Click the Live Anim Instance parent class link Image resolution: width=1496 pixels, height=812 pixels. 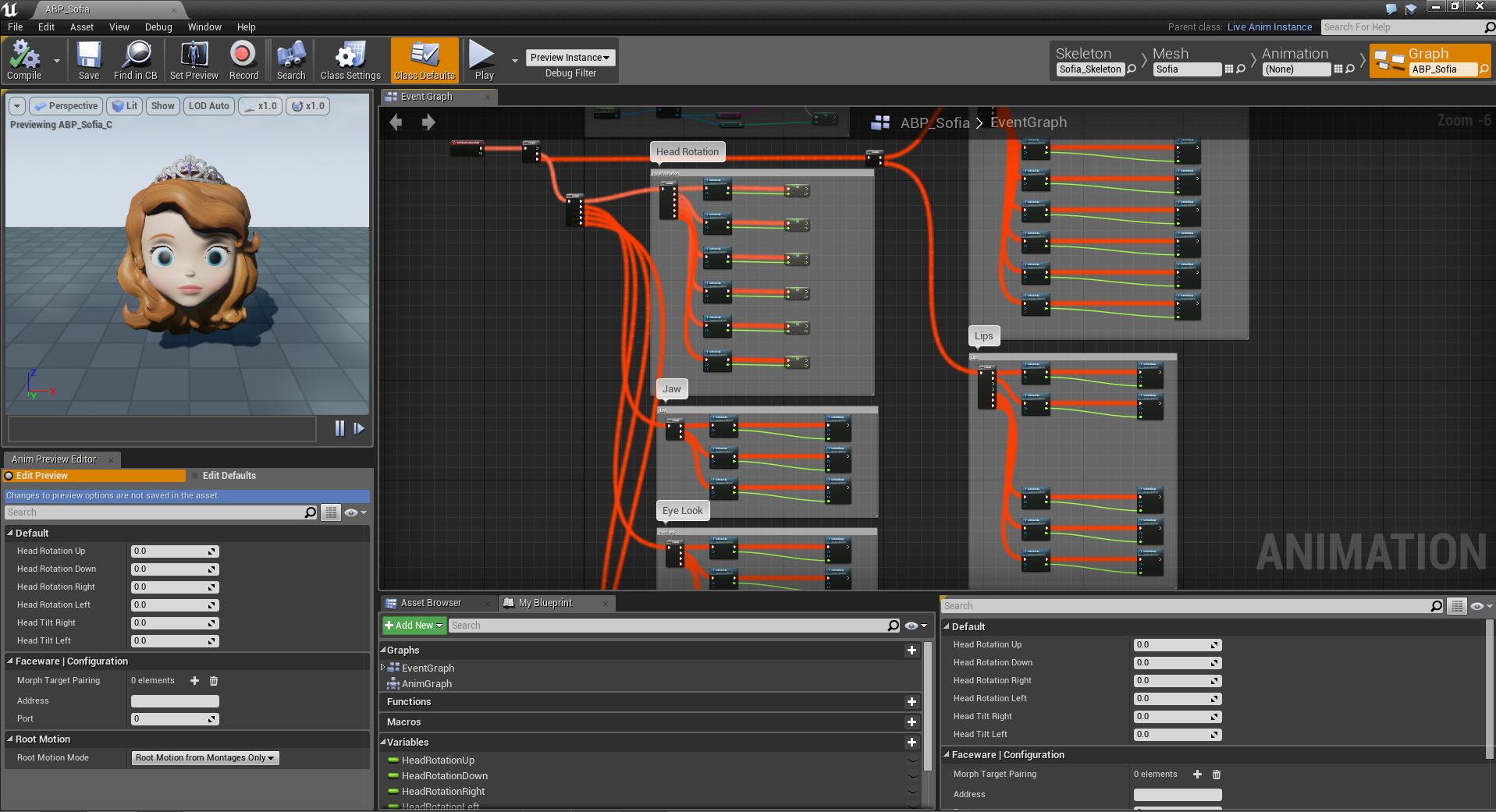1270,27
